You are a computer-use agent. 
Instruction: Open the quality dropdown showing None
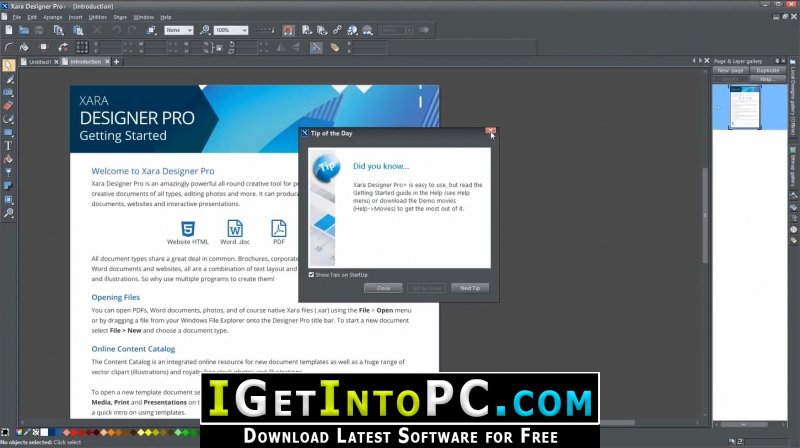(x=179, y=30)
